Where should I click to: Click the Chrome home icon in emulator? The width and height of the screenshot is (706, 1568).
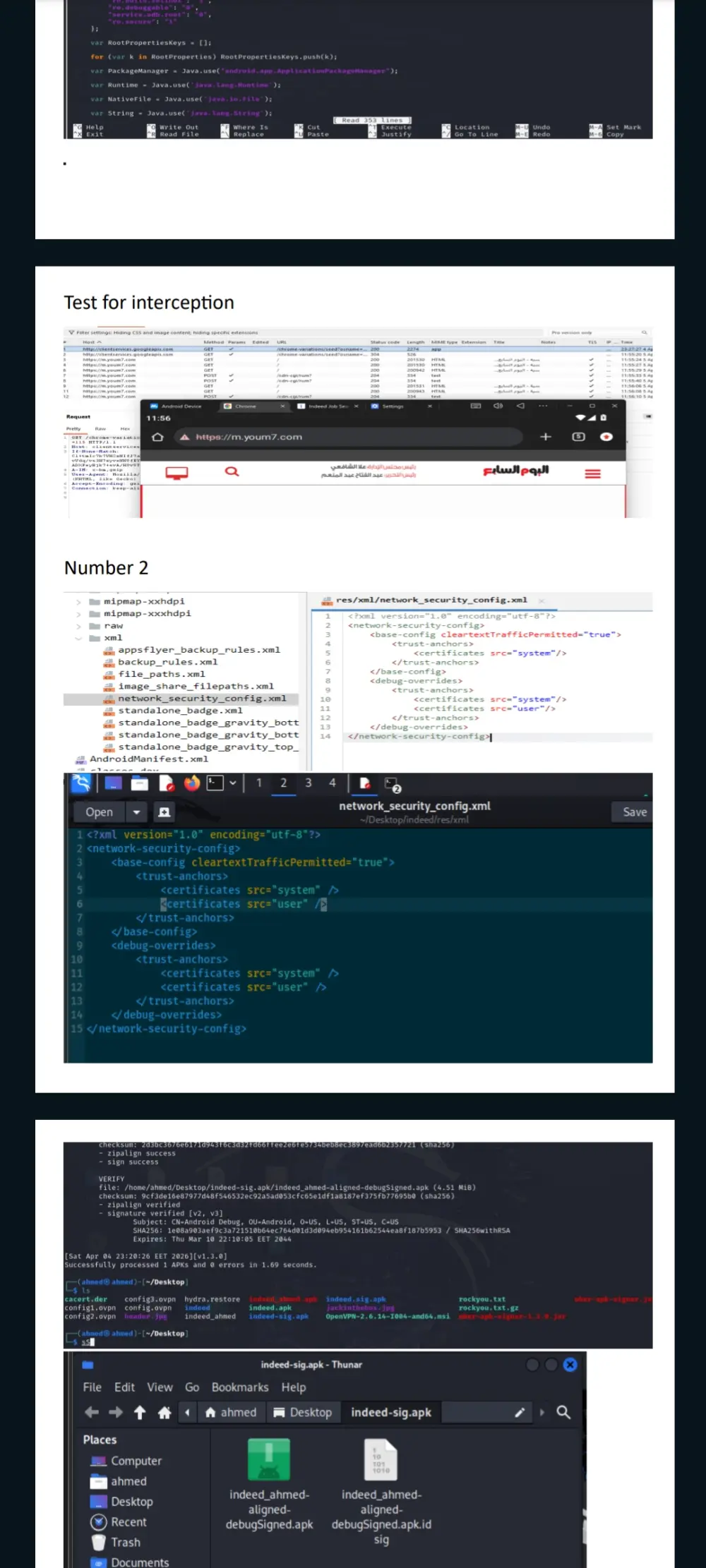click(157, 437)
